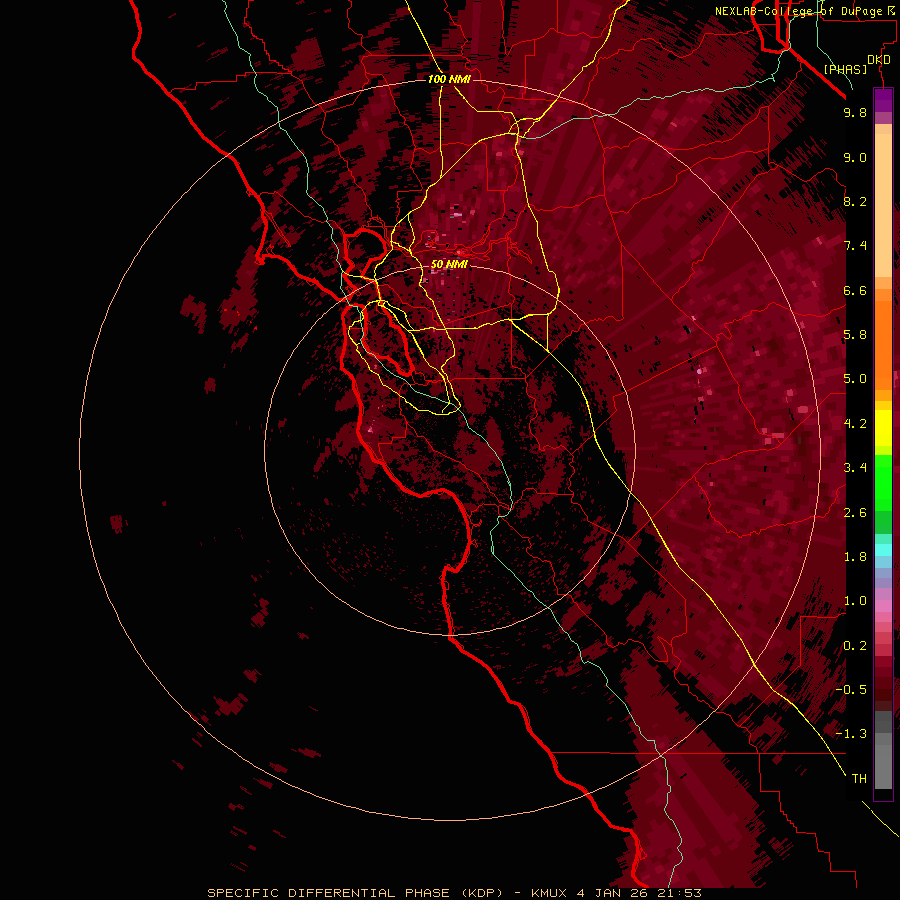Image resolution: width=900 pixels, height=900 pixels.
Task: Pick the pink color bar segment near 1.0
Action: click(x=883, y=606)
